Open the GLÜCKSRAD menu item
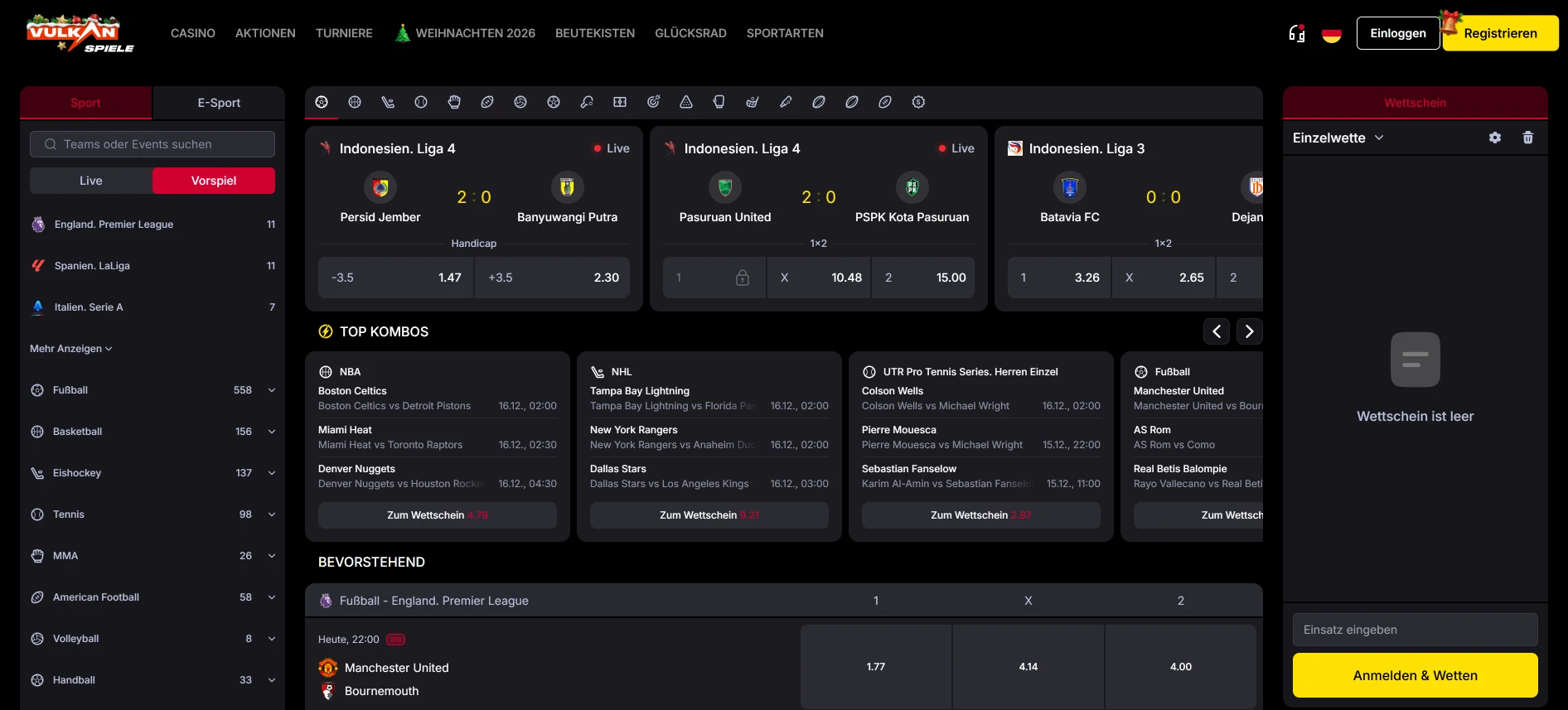The height and width of the screenshot is (710, 1568). tap(690, 33)
